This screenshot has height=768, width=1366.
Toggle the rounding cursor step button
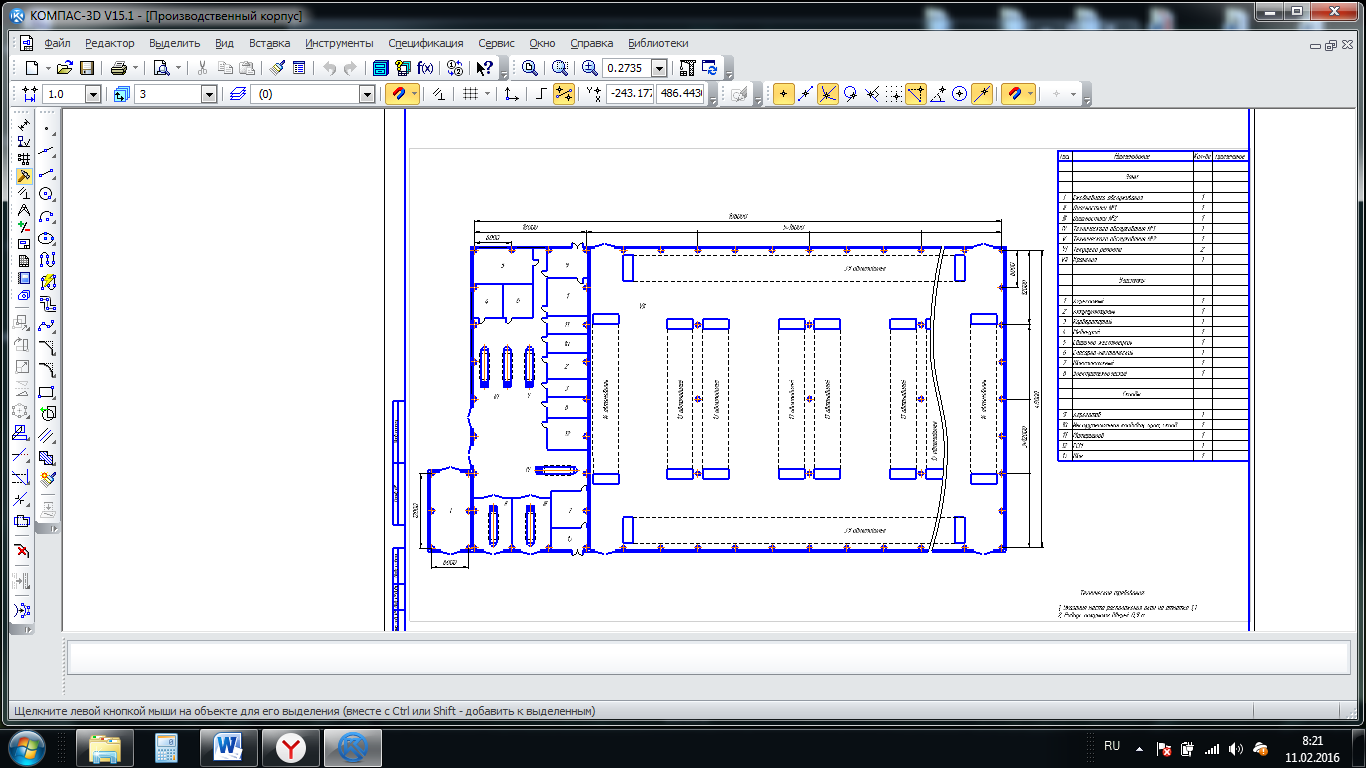coord(565,94)
